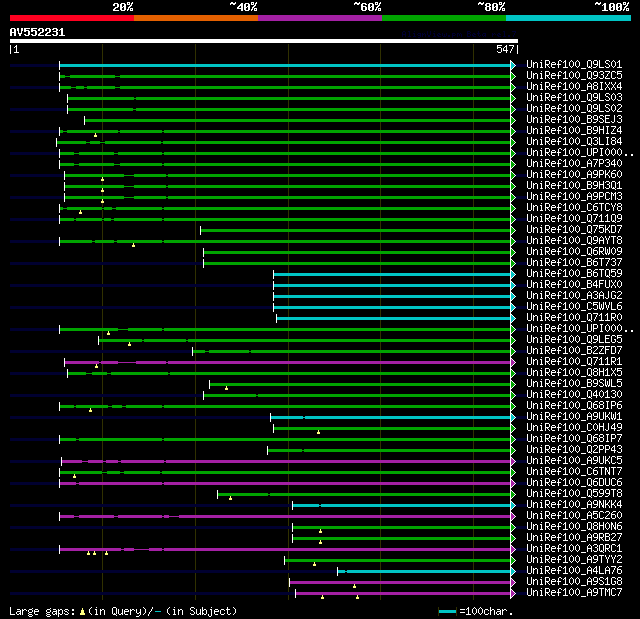Select the UniRef100_Q711R0 hit name

(x=574, y=318)
